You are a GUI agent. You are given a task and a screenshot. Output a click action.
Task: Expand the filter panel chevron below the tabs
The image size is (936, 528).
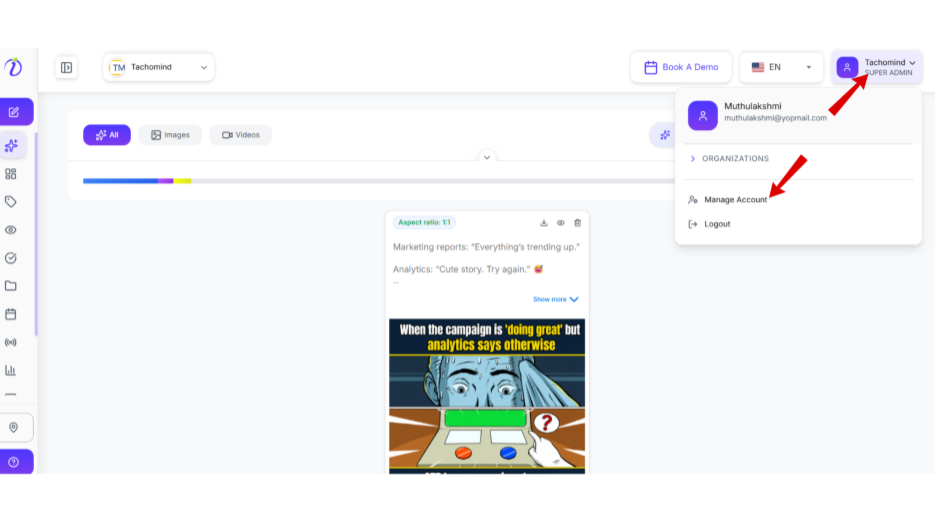pos(487,158)
